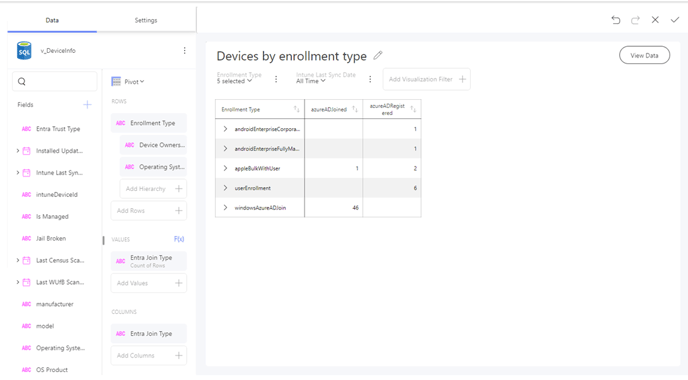The width and height of the screenshot is (688, 380).
Task: Click the View Data button
Action: click(644, 55)
